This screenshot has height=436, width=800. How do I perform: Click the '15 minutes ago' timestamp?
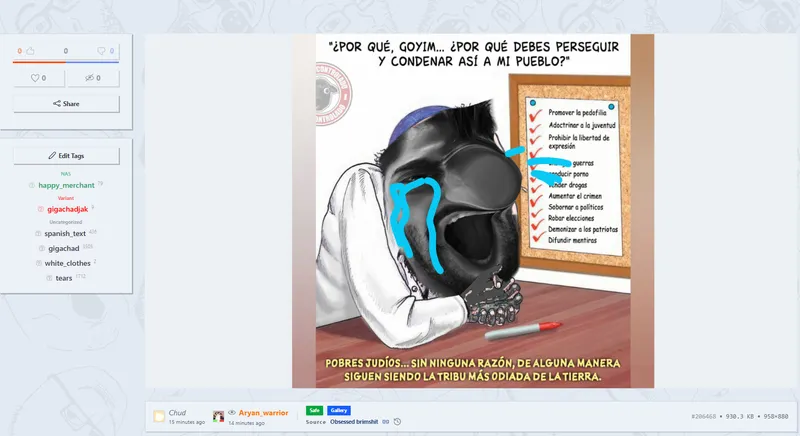pos(187,422)
